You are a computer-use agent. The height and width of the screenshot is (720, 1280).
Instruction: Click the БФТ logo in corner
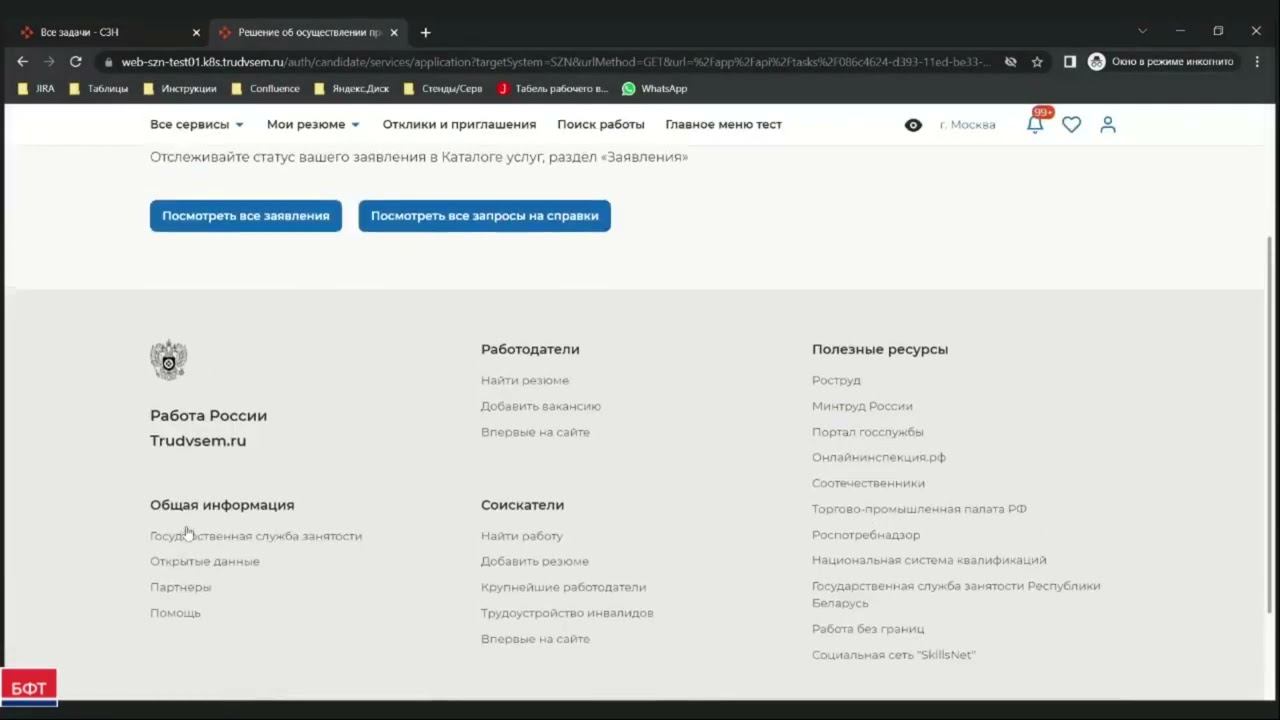click(29, 688)
